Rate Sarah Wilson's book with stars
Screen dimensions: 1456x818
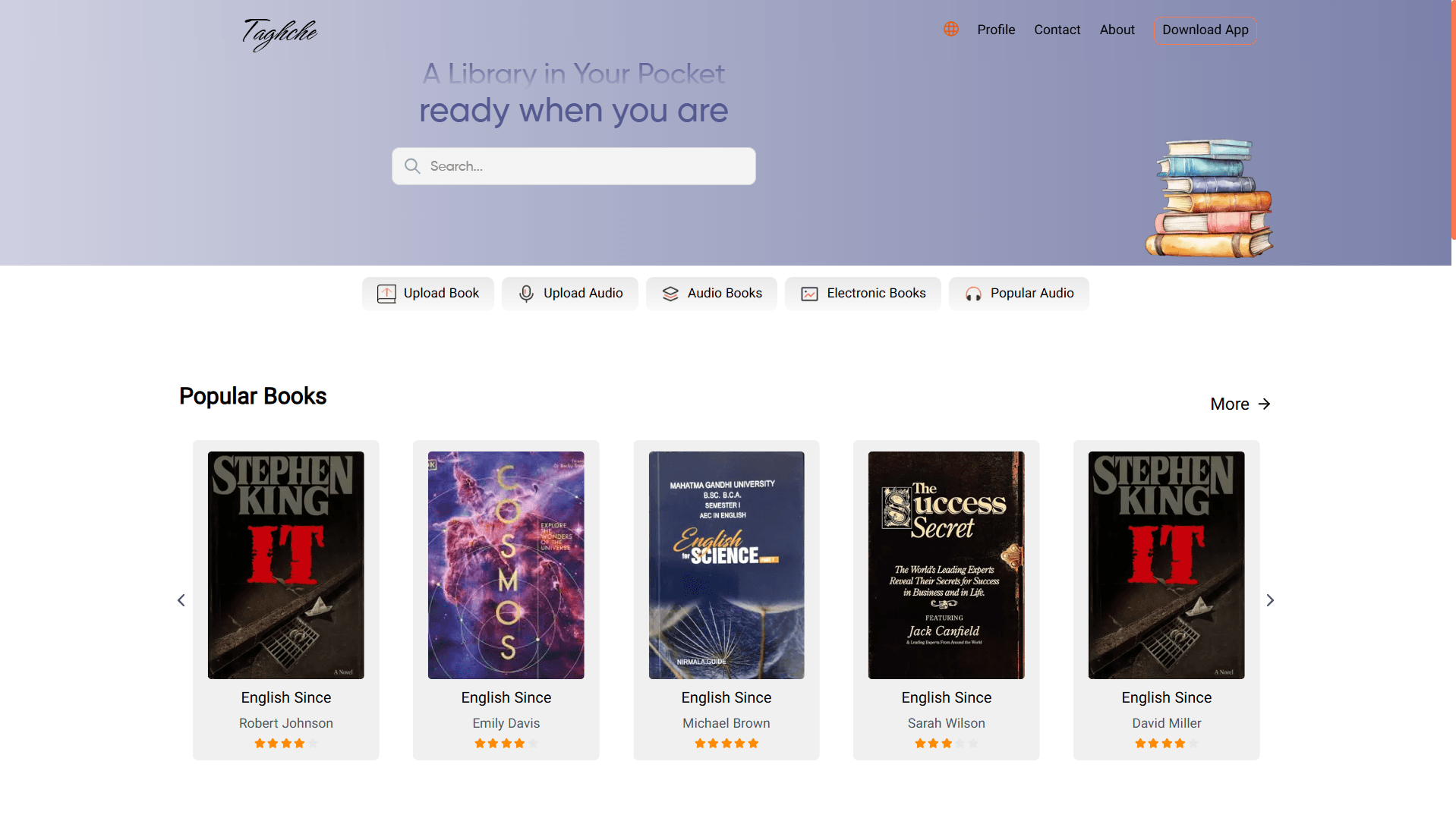click(946, 744)
